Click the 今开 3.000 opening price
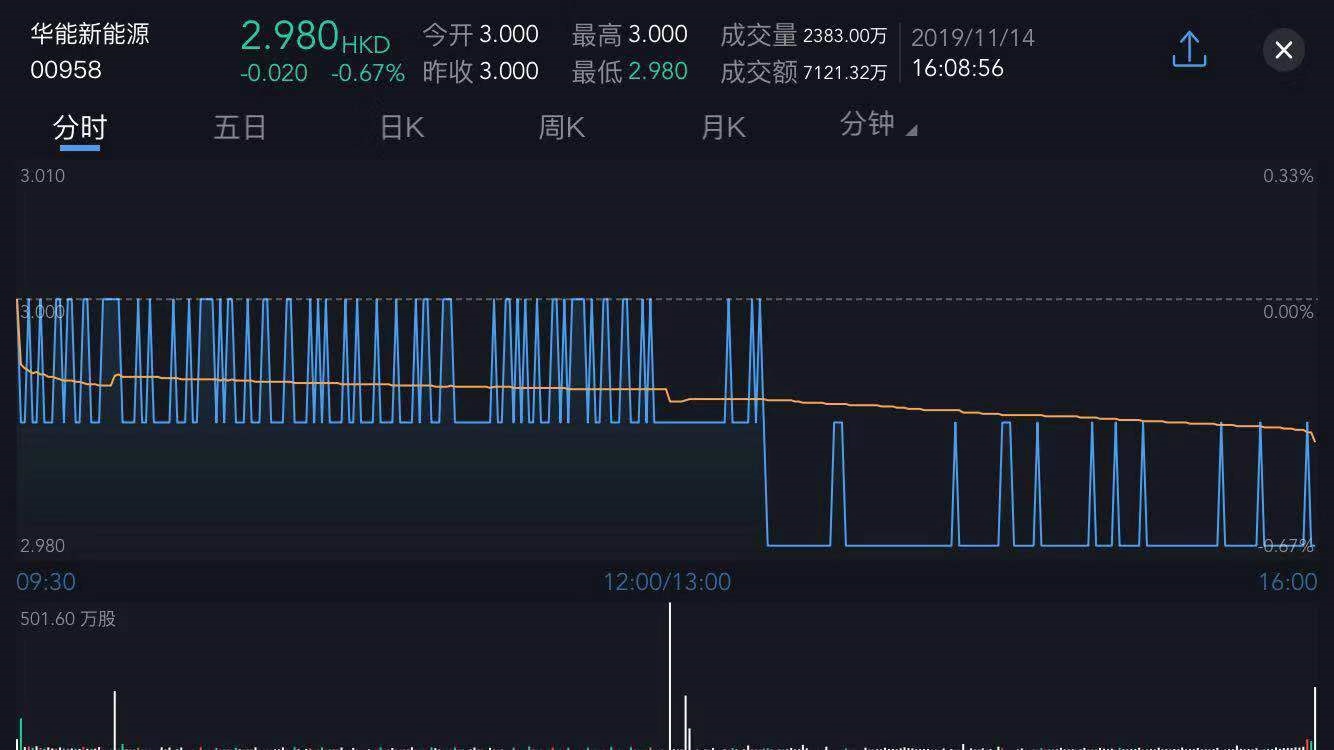 [481, 34]
